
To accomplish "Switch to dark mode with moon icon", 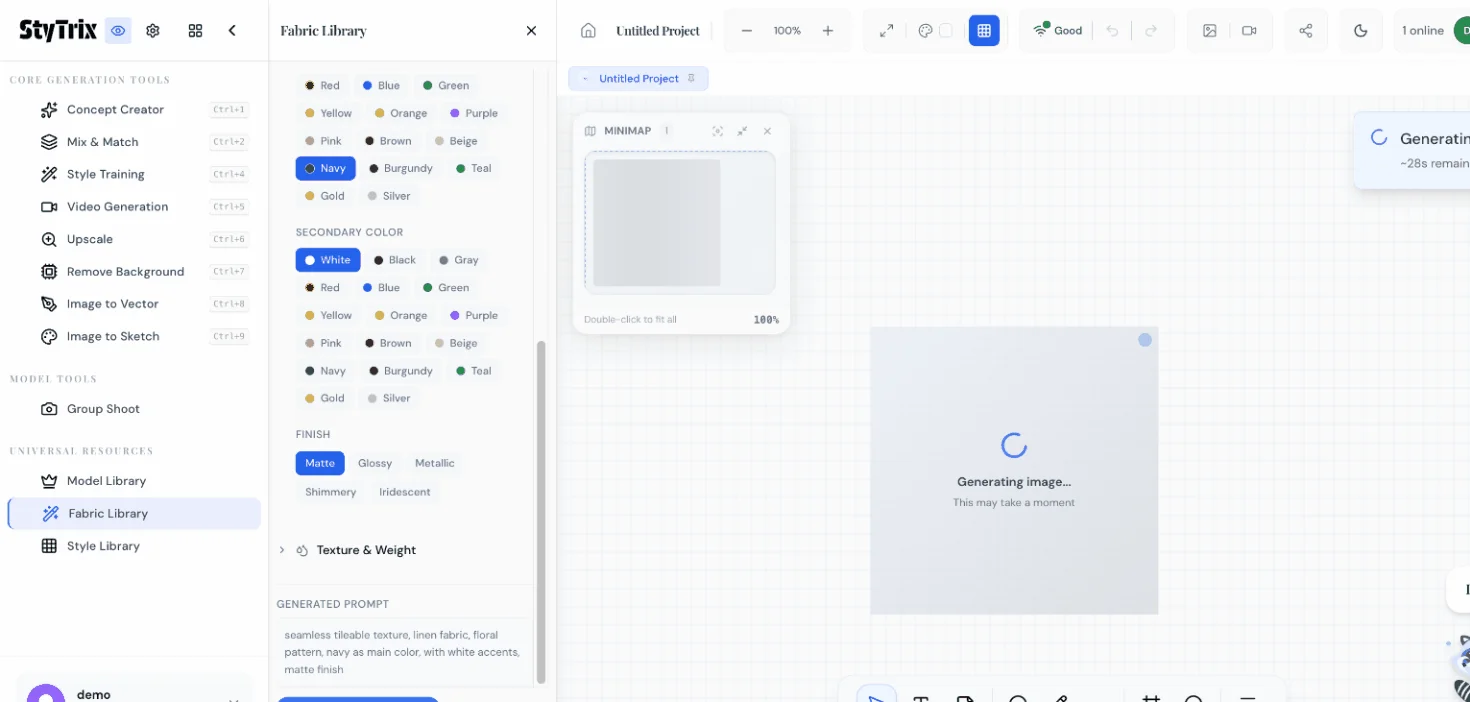I will pos(1360,31).
